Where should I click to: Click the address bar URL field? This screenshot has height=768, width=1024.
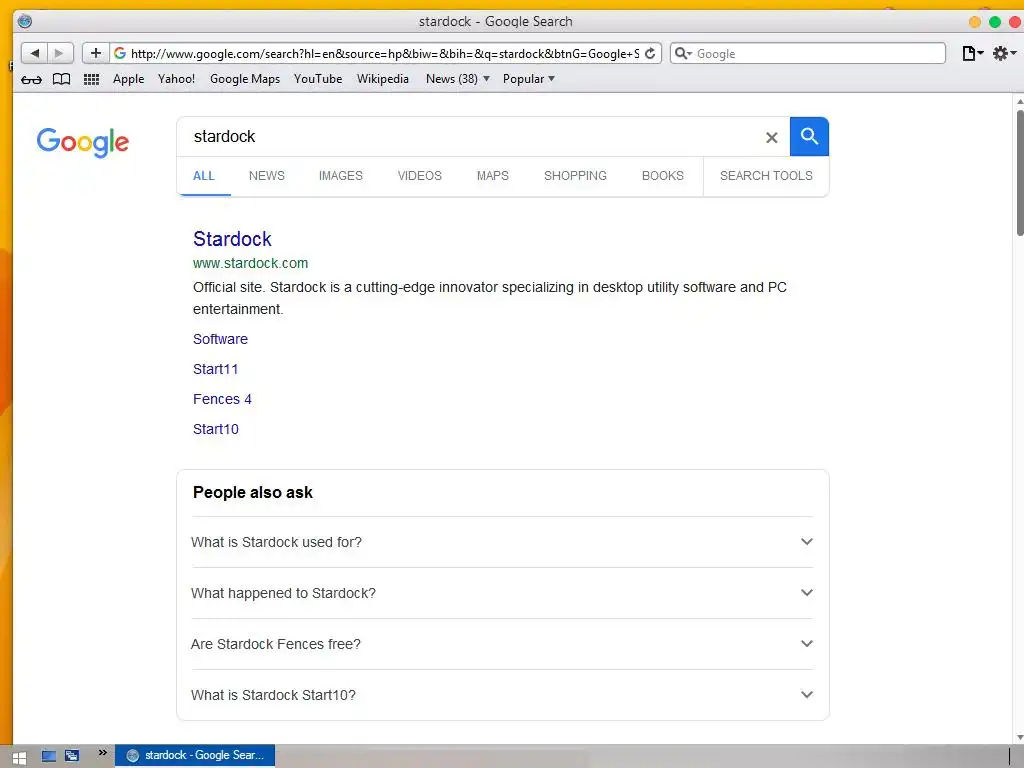[x=385, y=54]
